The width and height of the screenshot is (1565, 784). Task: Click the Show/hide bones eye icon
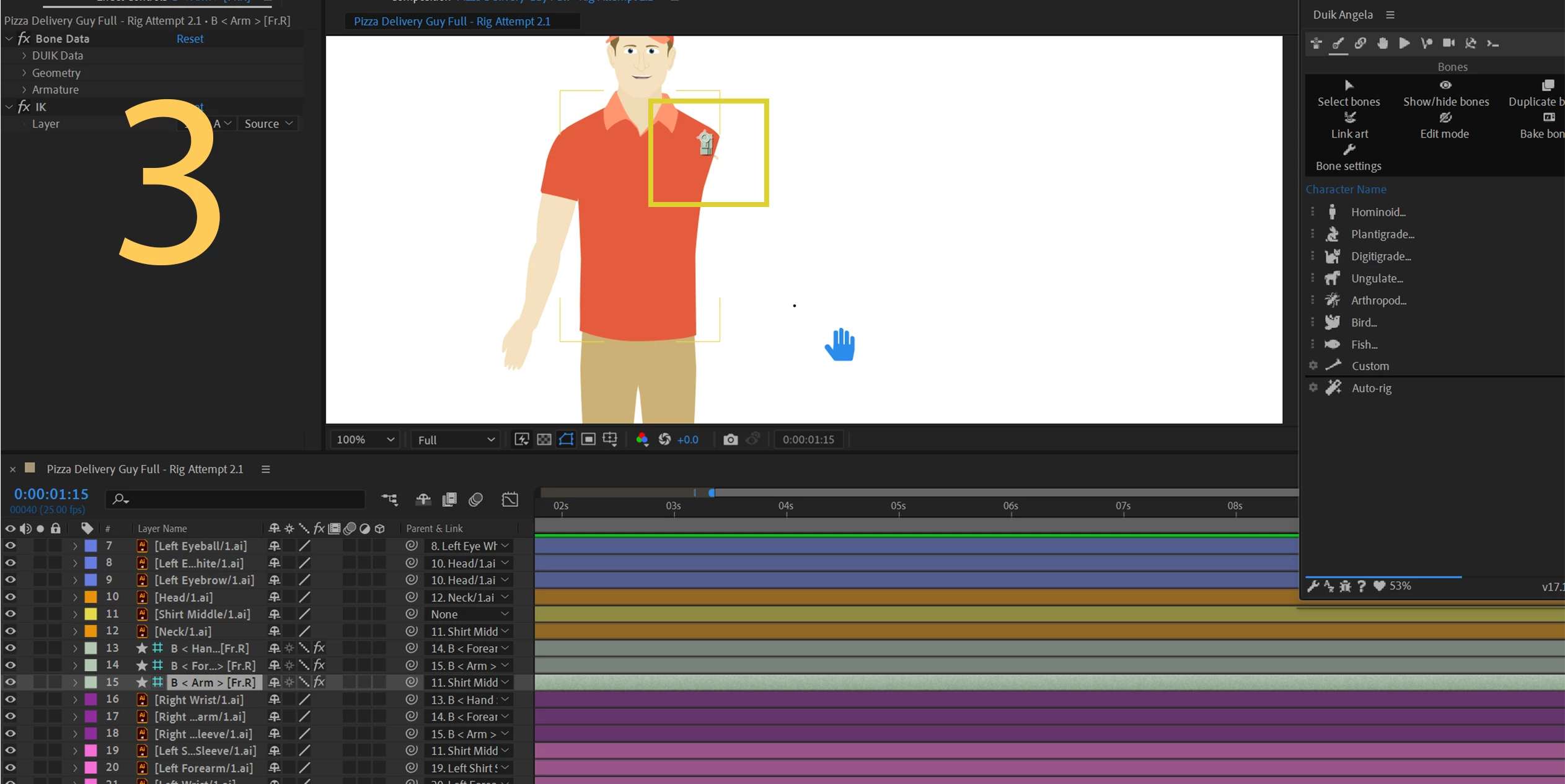point(1445,86)
